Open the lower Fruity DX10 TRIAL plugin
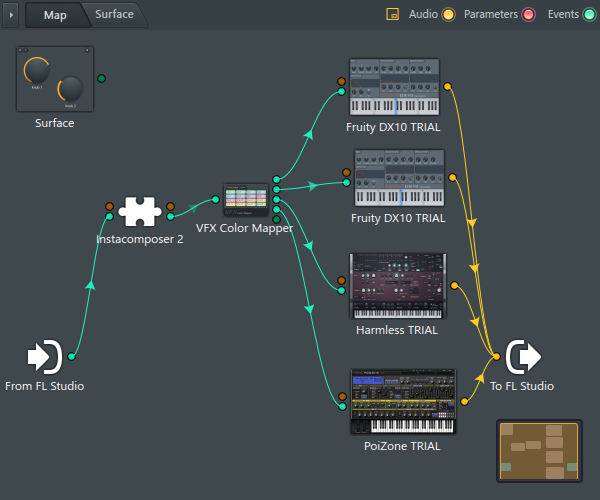This screenshot has width=600, height=500. pos(399,178)
